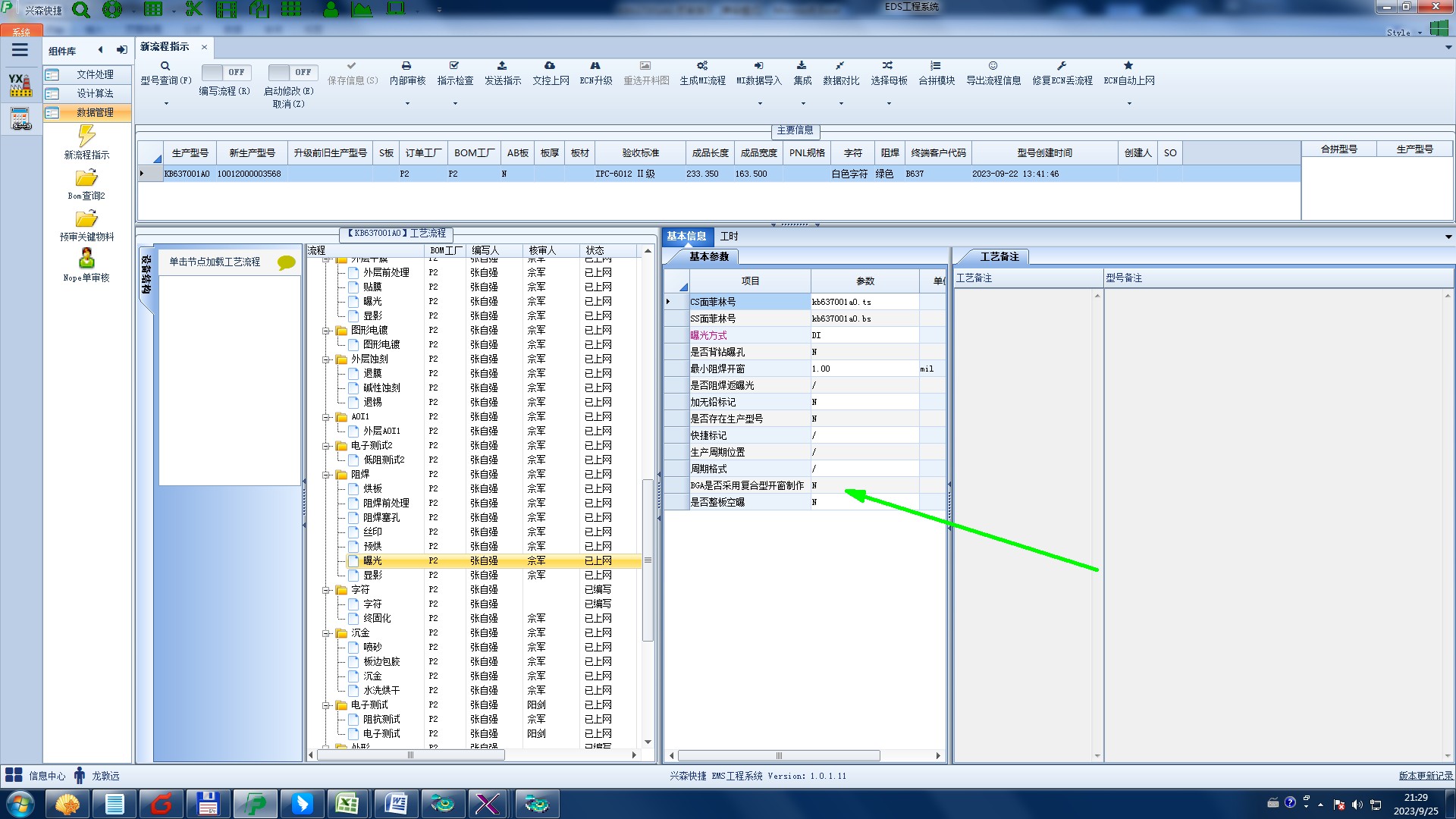The width and height of the screenshot is (1456, 819).
Task: Select 基本信息 tab
Action: pyautogui.click(x=686, y=237)
